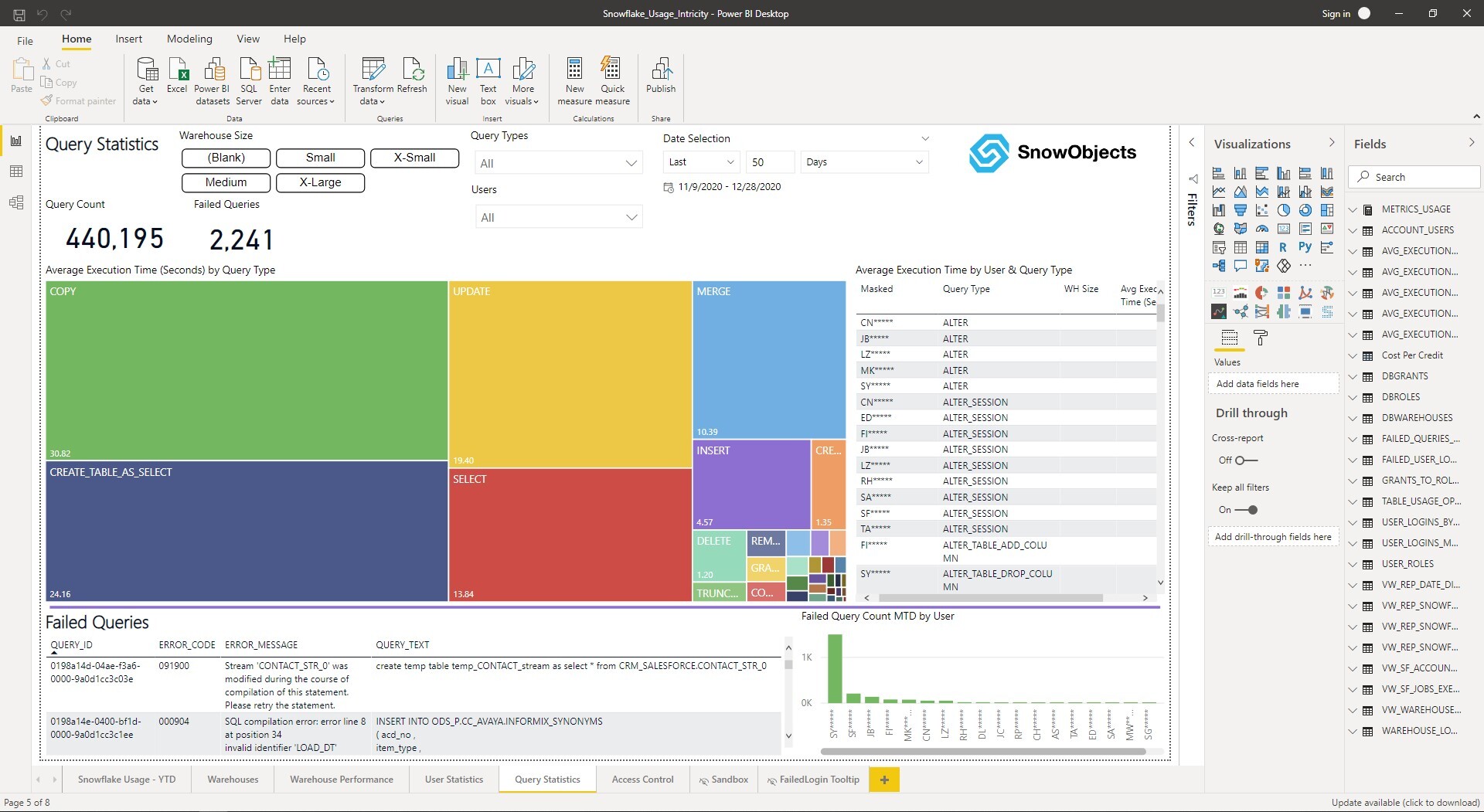
Task: Open the Days period dropdown
Action: pos(864,162)
